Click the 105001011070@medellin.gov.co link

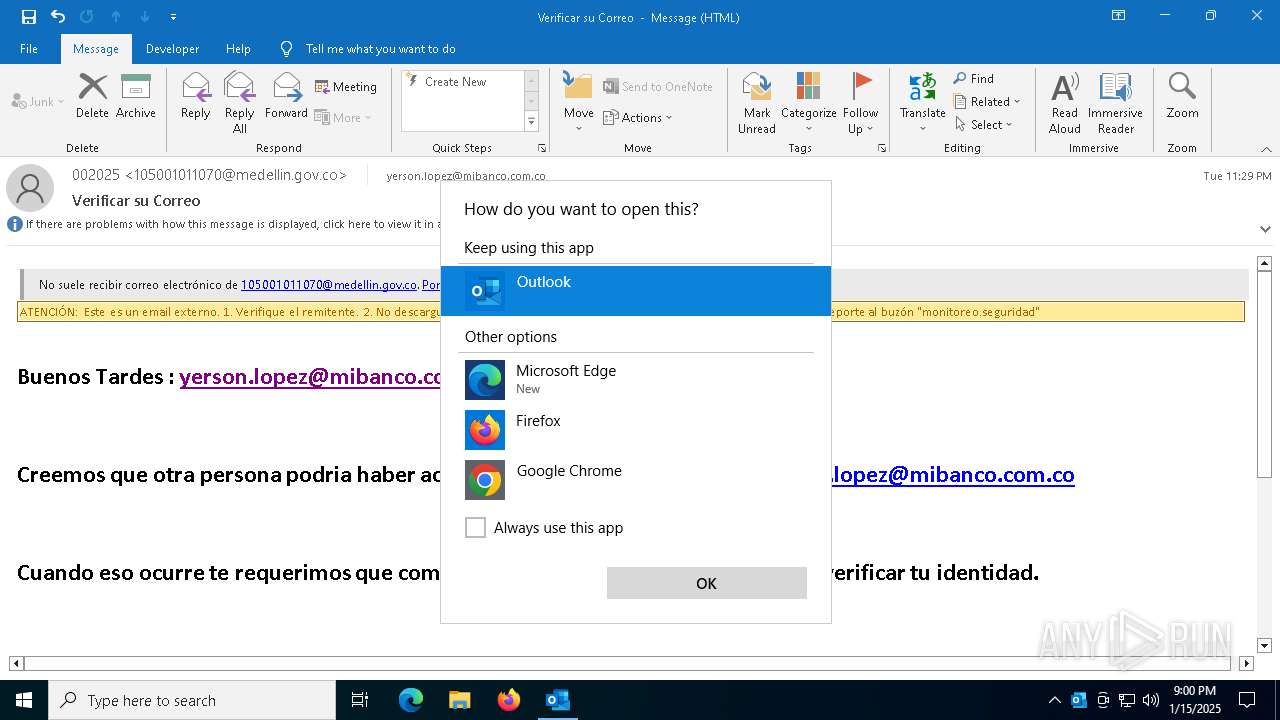329,285
